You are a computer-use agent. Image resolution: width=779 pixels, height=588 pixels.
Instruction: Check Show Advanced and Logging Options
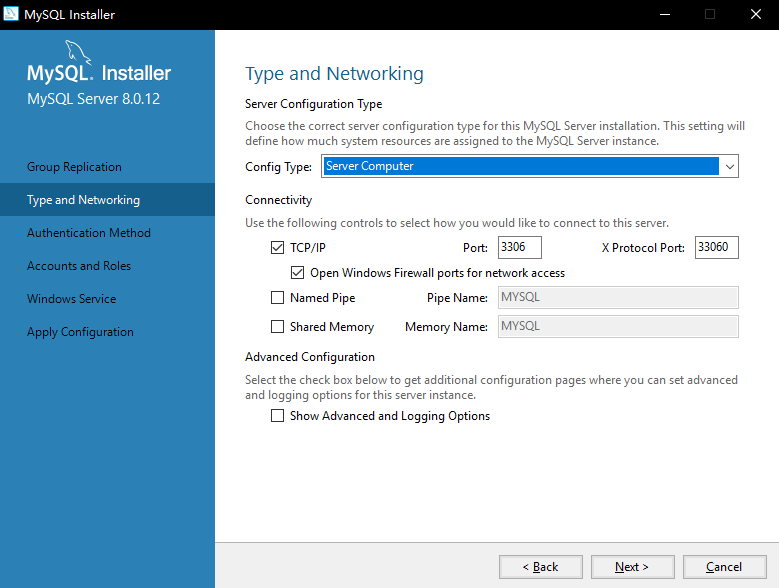[277, 415]
